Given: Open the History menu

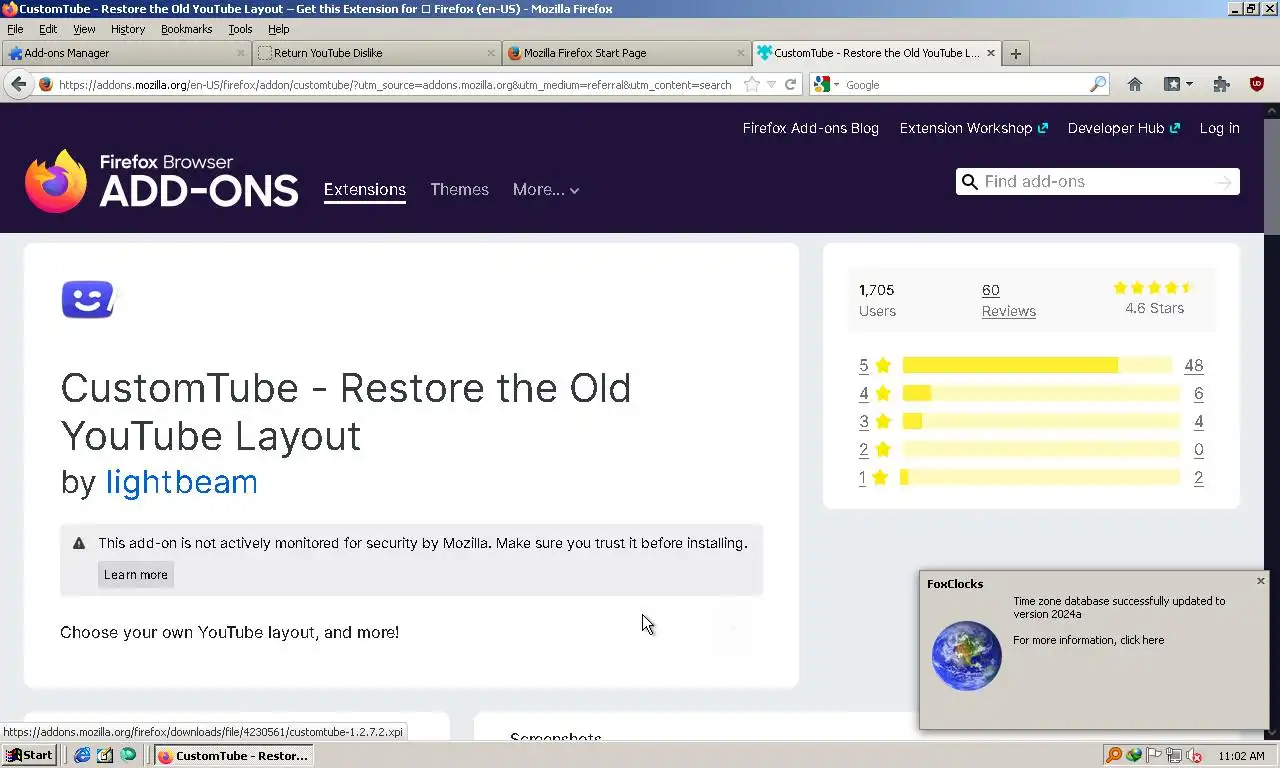Looking at the screenshot, I should click(128, 29).
